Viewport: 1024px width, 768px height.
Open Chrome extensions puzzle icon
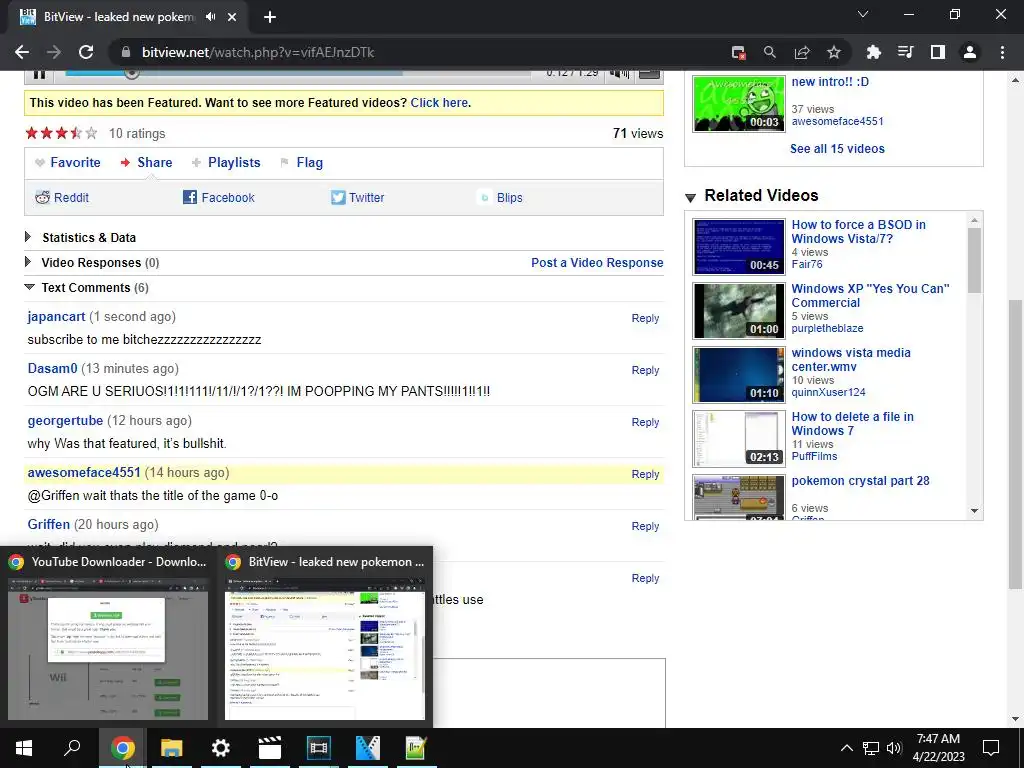(873, 52)
